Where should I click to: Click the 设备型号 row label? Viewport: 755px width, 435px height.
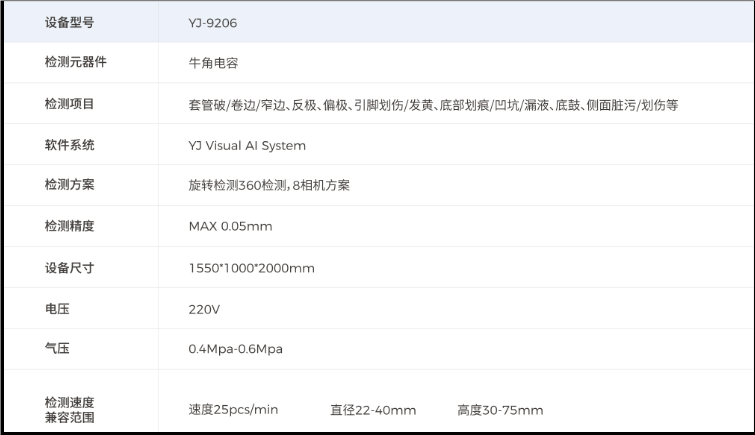pyautogui.click(x=69, y=22)
